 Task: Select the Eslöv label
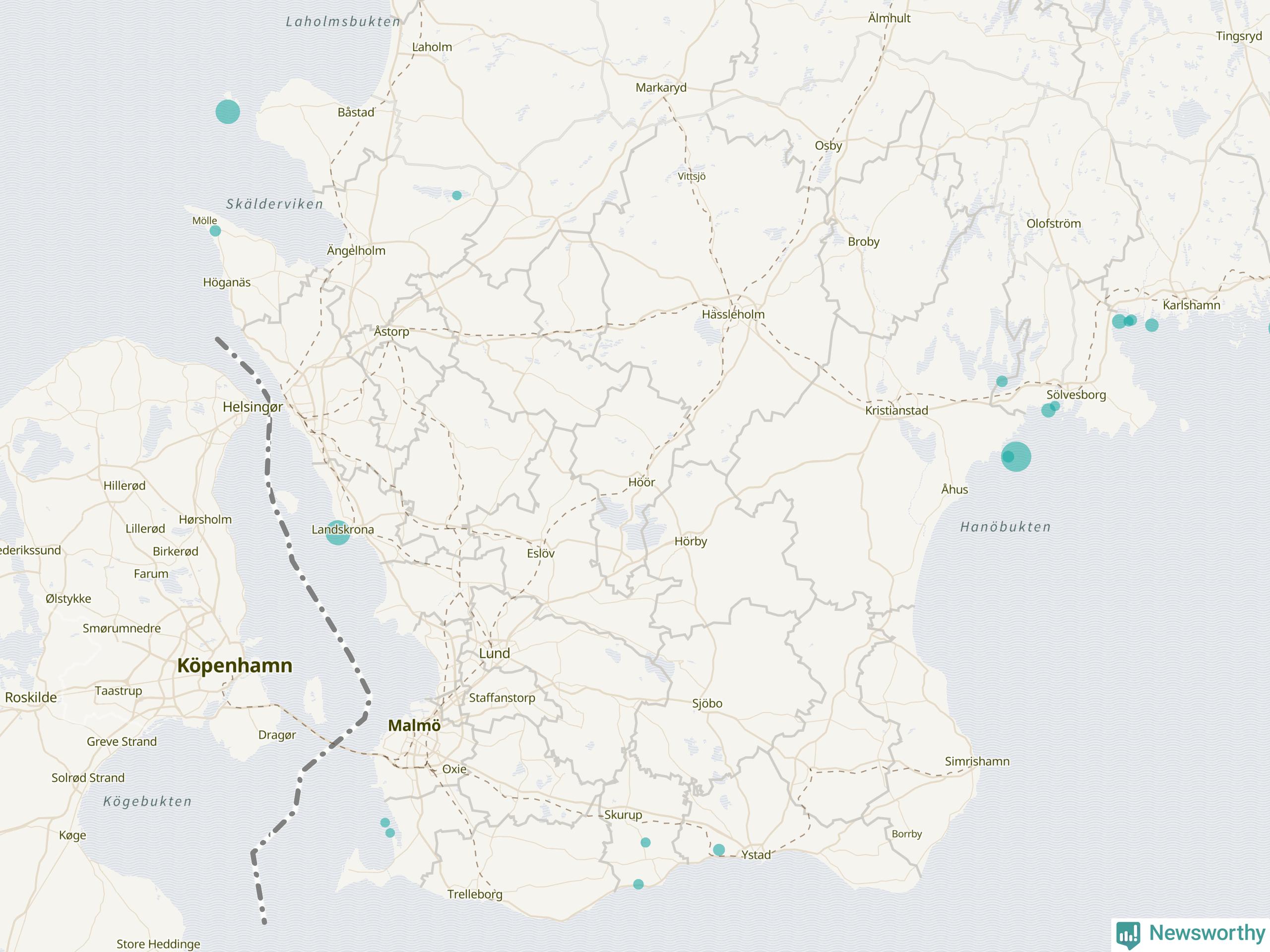(x=541, y=553)
